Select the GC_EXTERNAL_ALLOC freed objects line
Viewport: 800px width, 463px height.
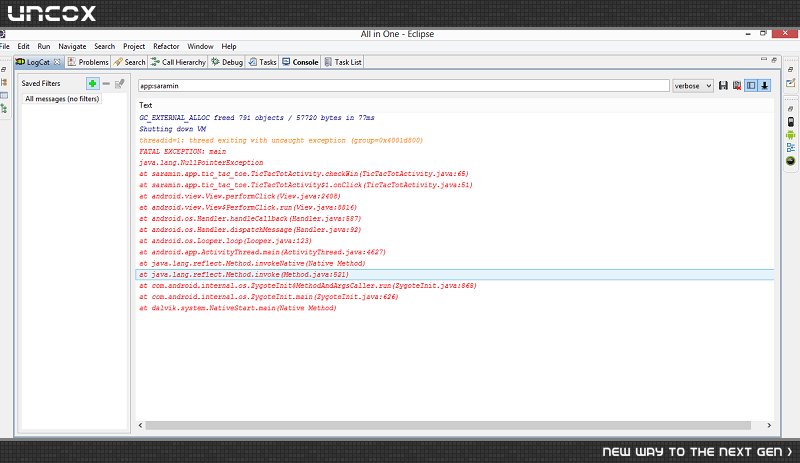[x=257, y=118]
